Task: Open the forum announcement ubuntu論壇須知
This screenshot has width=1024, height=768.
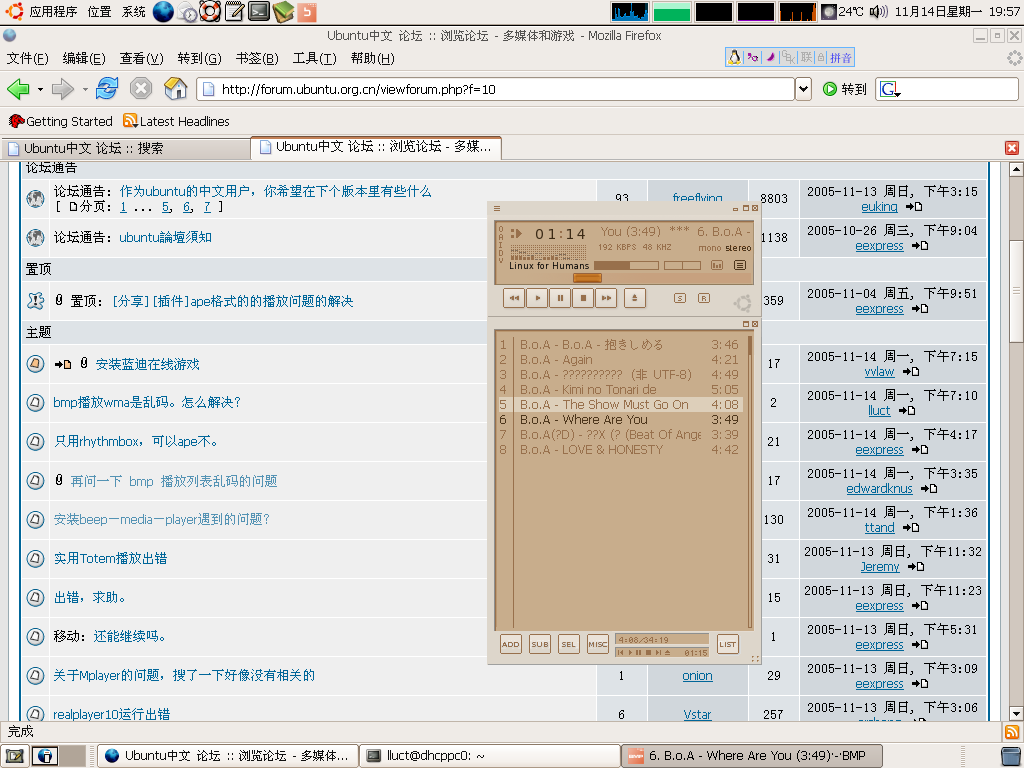Action: point(165,238)
